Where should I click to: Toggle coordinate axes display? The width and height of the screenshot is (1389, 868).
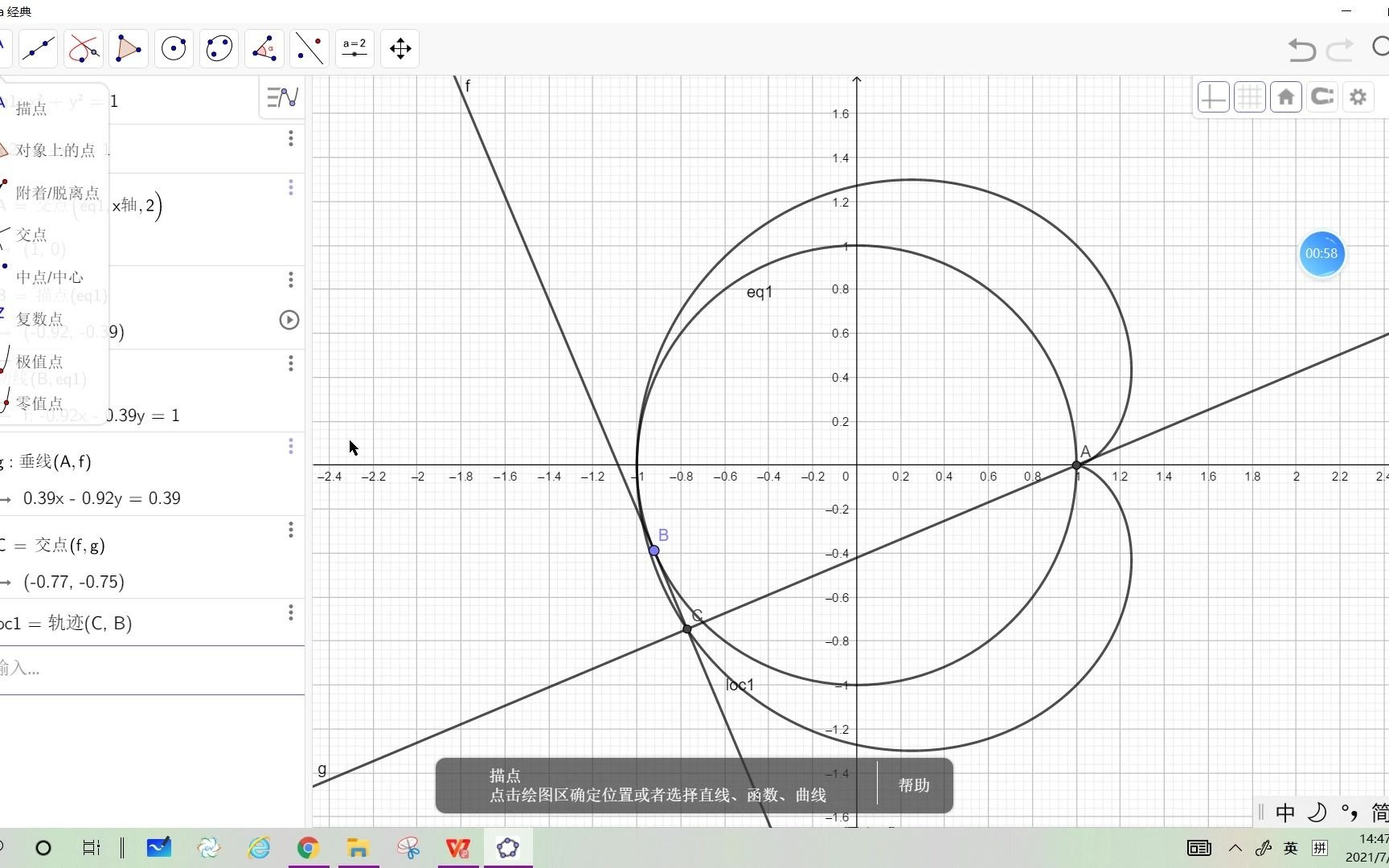pos(1213,97)
